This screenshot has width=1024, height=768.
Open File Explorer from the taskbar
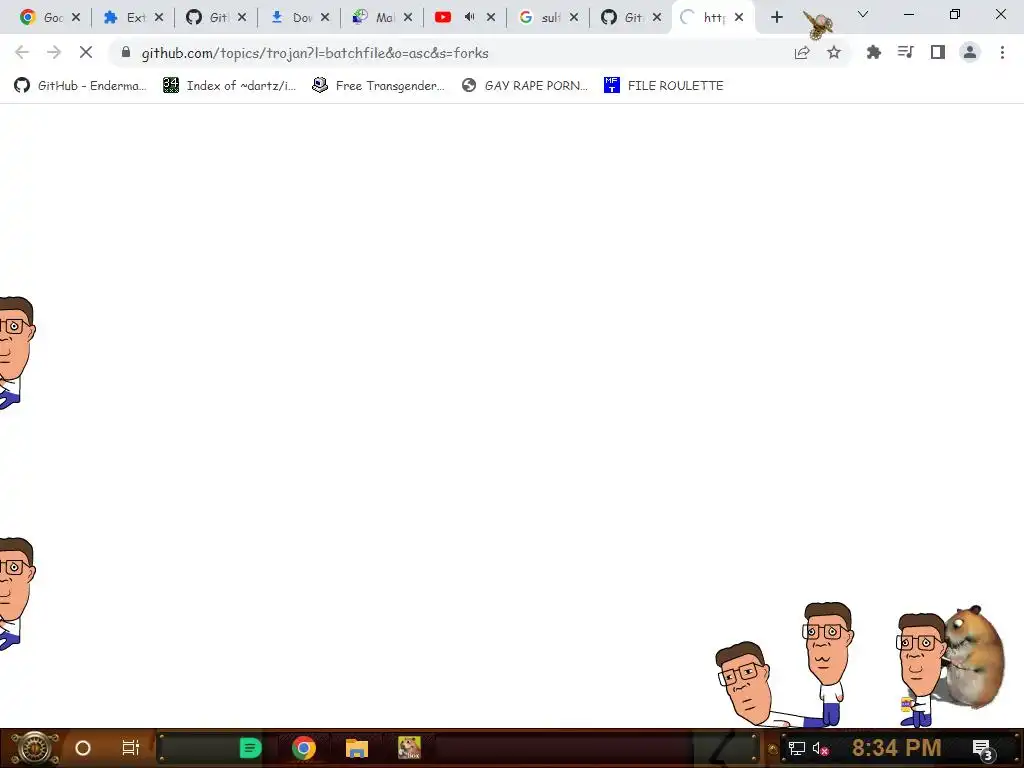click(x=357, y=748)
